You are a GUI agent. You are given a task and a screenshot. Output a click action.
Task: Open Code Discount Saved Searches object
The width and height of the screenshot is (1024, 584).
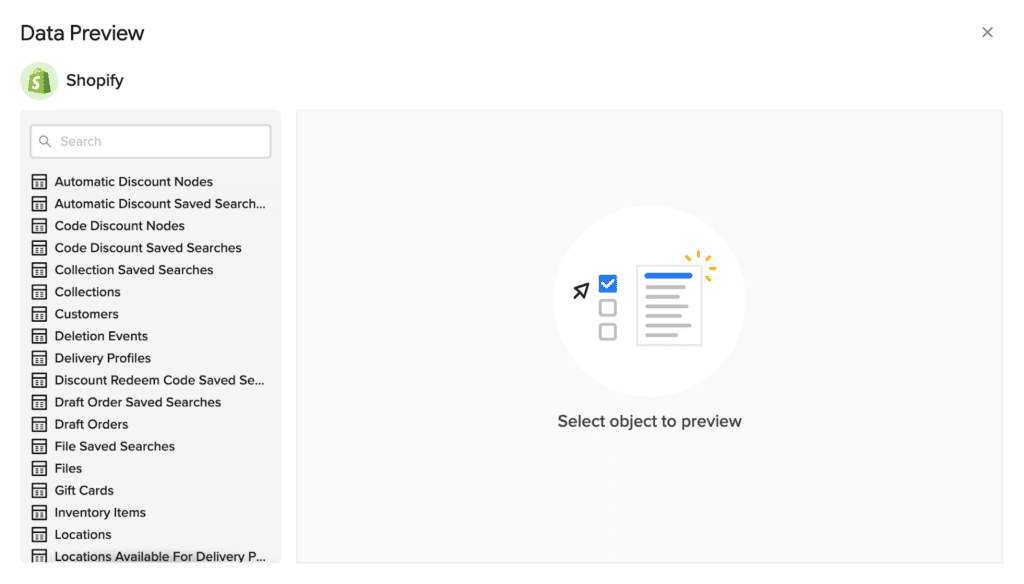(x=148, y=248)
